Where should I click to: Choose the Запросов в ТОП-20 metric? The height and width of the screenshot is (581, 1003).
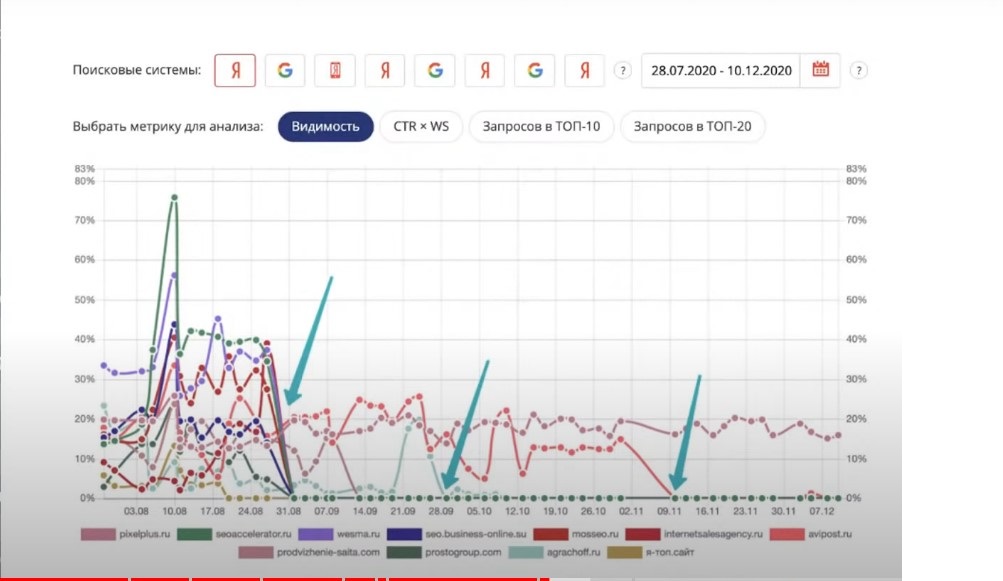point(693,127)
